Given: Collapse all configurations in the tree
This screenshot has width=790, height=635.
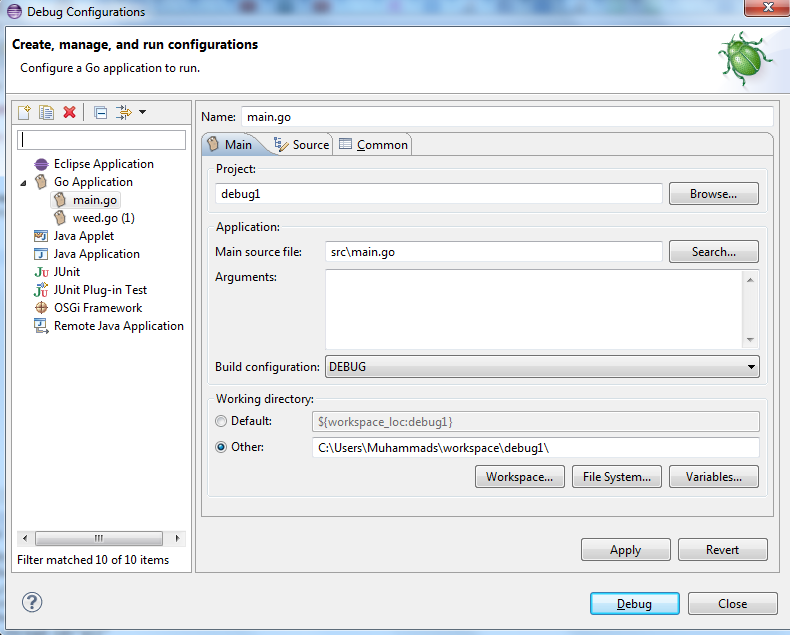Looking at the screenshot, I should point(100,112).
